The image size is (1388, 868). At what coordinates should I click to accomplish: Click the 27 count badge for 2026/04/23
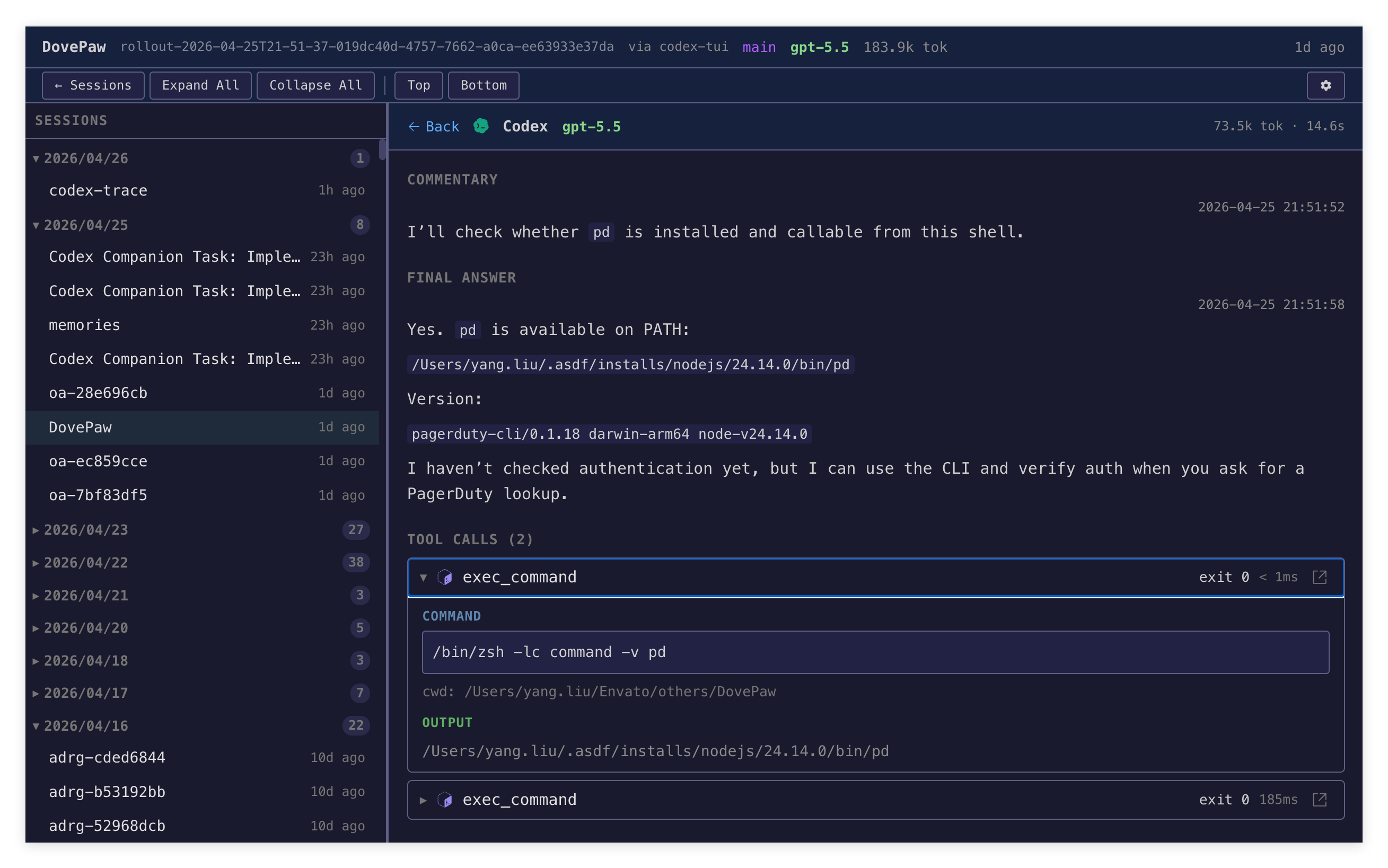pyautogui.click(x=355, y=529)
